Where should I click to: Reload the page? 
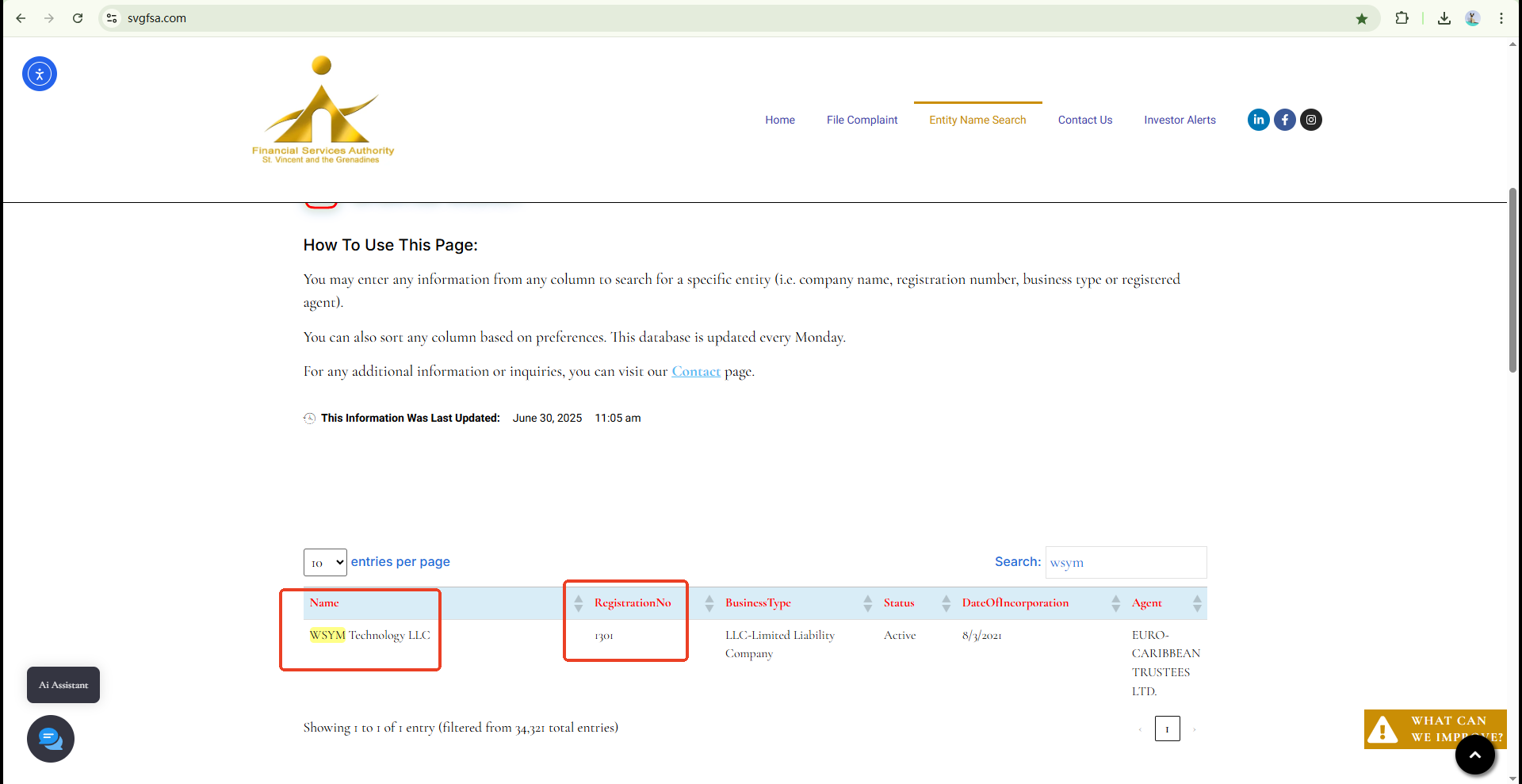(78, 18)
